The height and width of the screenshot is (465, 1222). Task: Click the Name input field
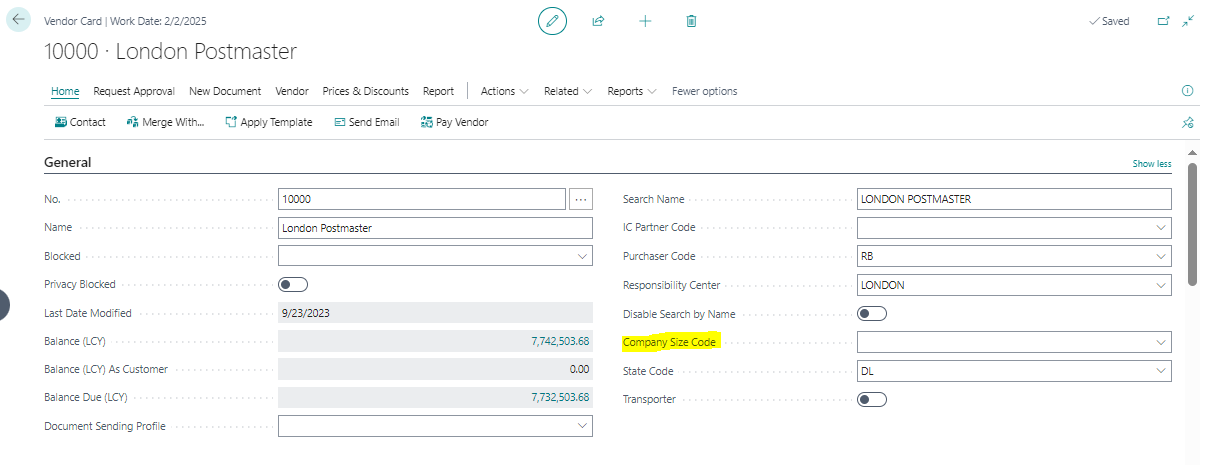click(435, 228)
